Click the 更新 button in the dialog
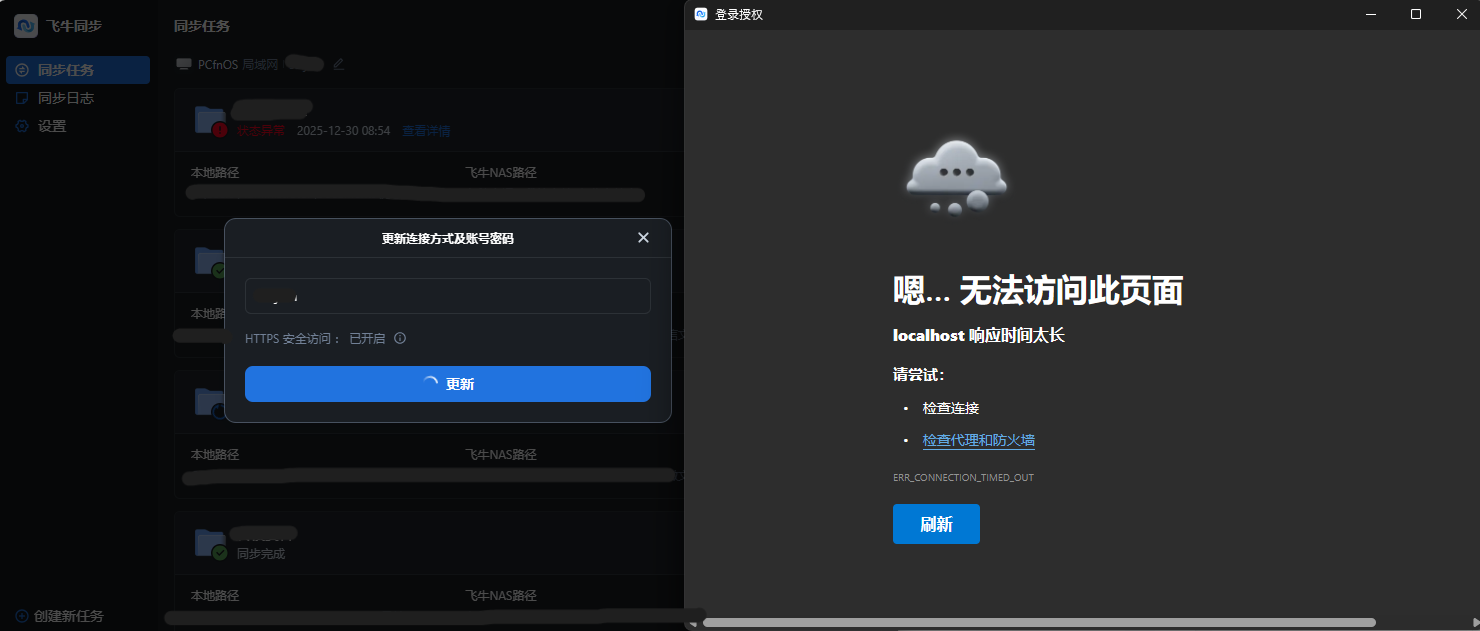 [x=447, y=384]
